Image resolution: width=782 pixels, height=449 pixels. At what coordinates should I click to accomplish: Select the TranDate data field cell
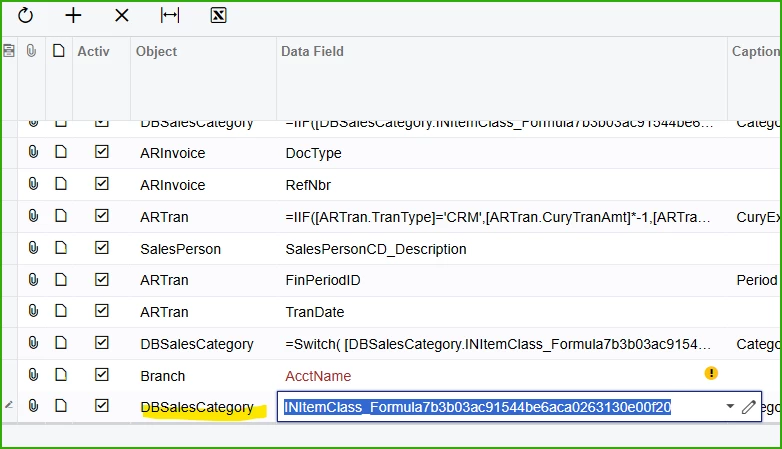tap(502, 312)
